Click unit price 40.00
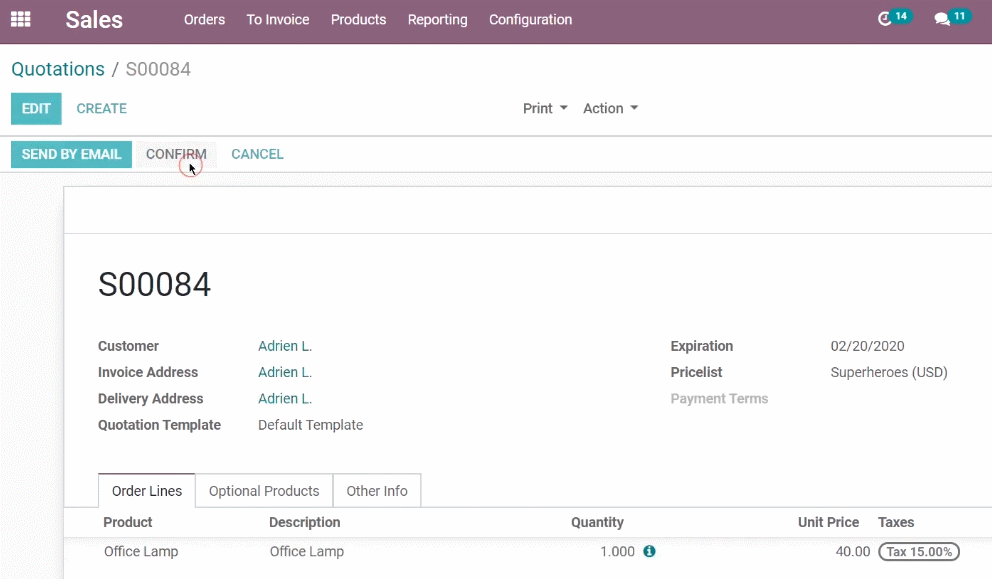The width and height of the screenshot is (992, 579). pyautogui.click(x=852, y=551)
